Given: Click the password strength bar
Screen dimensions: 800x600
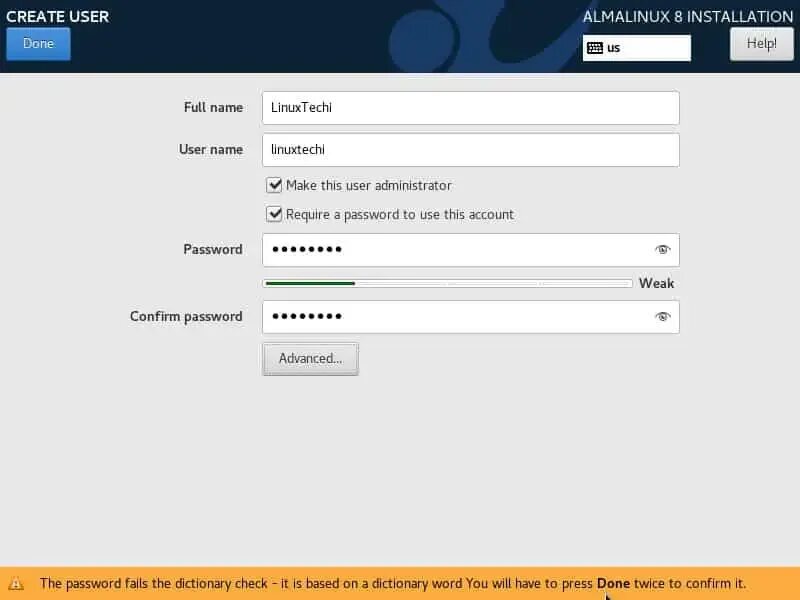Looking at the screenshot, I should click(447, 283).
